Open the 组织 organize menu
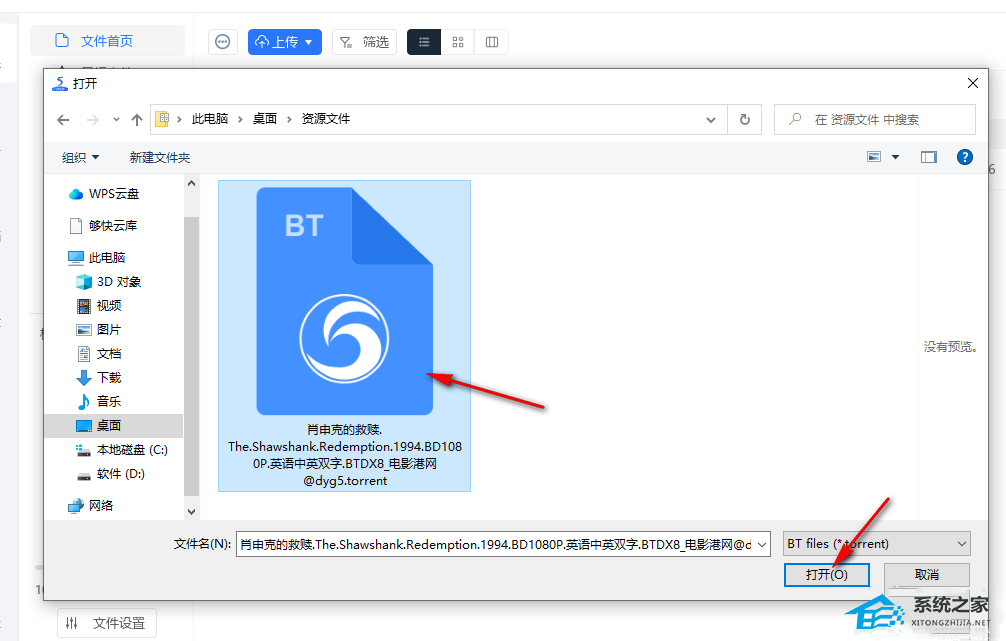Image resolution: width=1006 pixels, height=641 pixels. [x=80, y=157]
